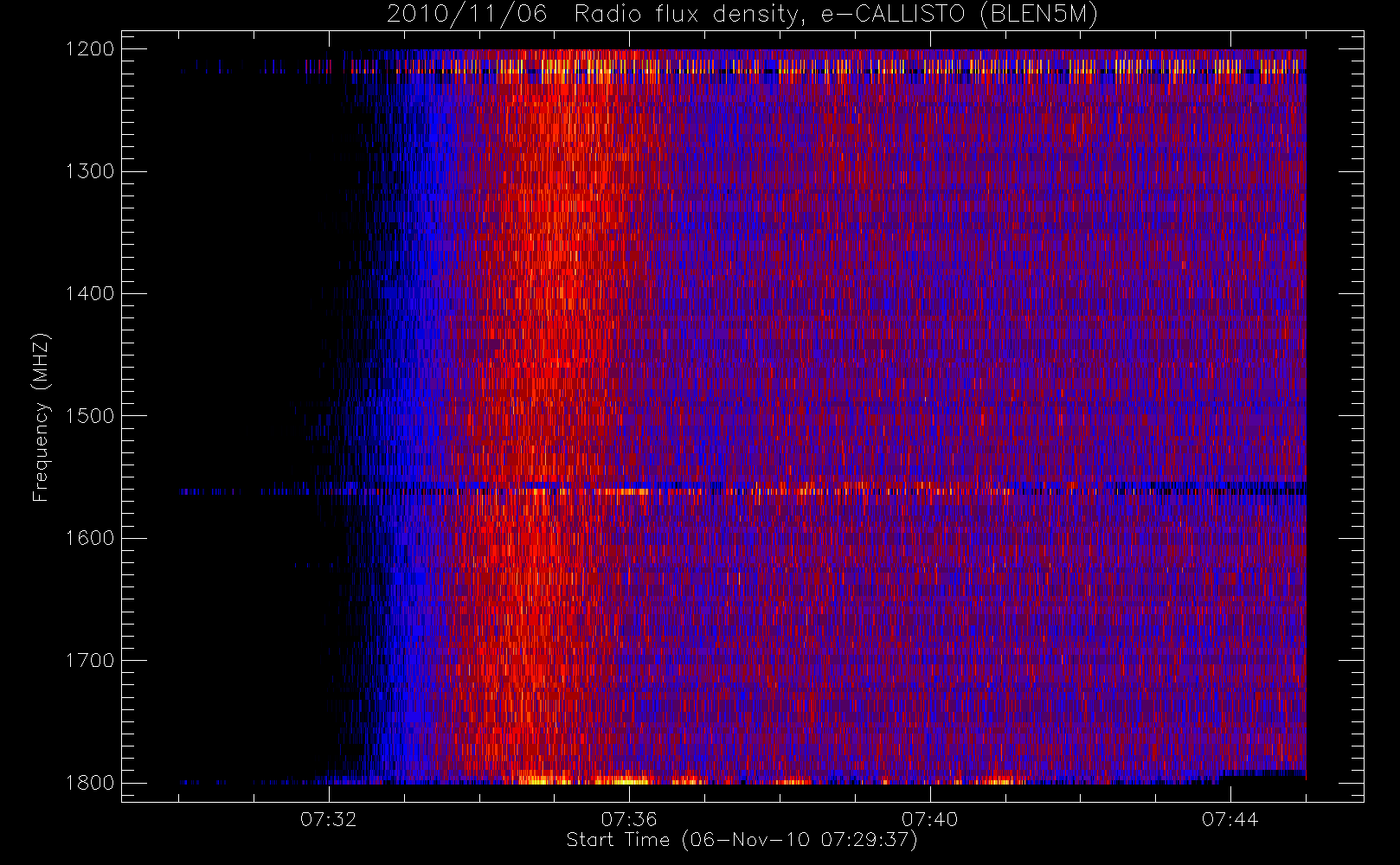The image size is (1400, 865).
Task: Click the 07:36 time tick label
Action: [x=629, y=819]
